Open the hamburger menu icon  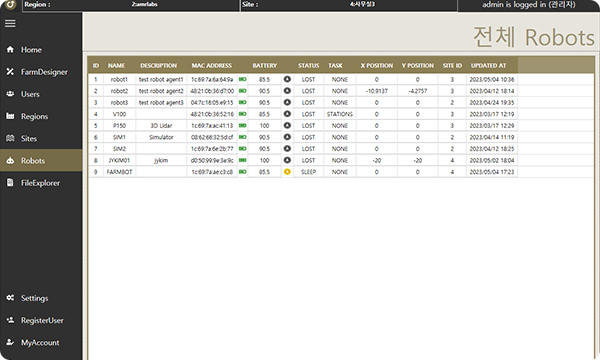[x=10, y=23]
